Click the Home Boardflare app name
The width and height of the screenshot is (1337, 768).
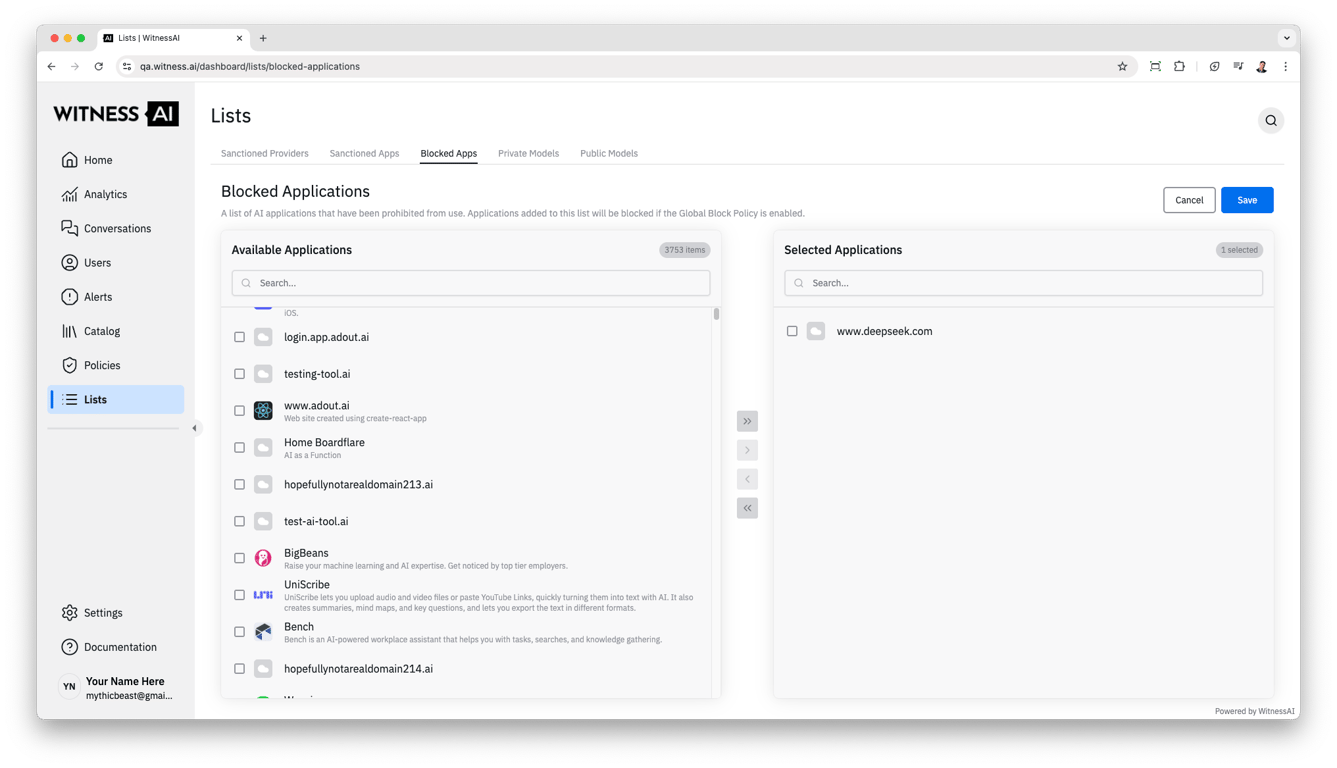click(x=324, y=442)
